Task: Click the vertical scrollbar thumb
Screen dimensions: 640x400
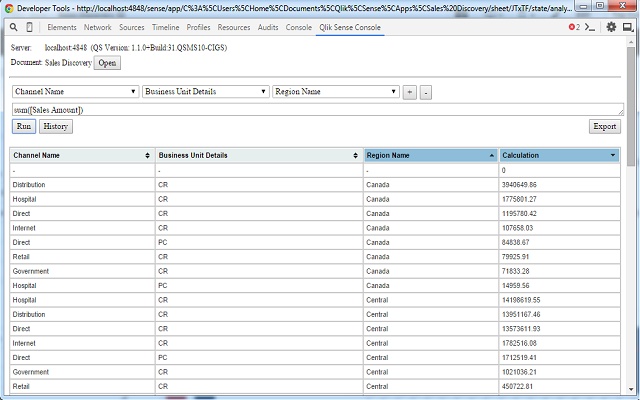Action: (x=631, y=106)
